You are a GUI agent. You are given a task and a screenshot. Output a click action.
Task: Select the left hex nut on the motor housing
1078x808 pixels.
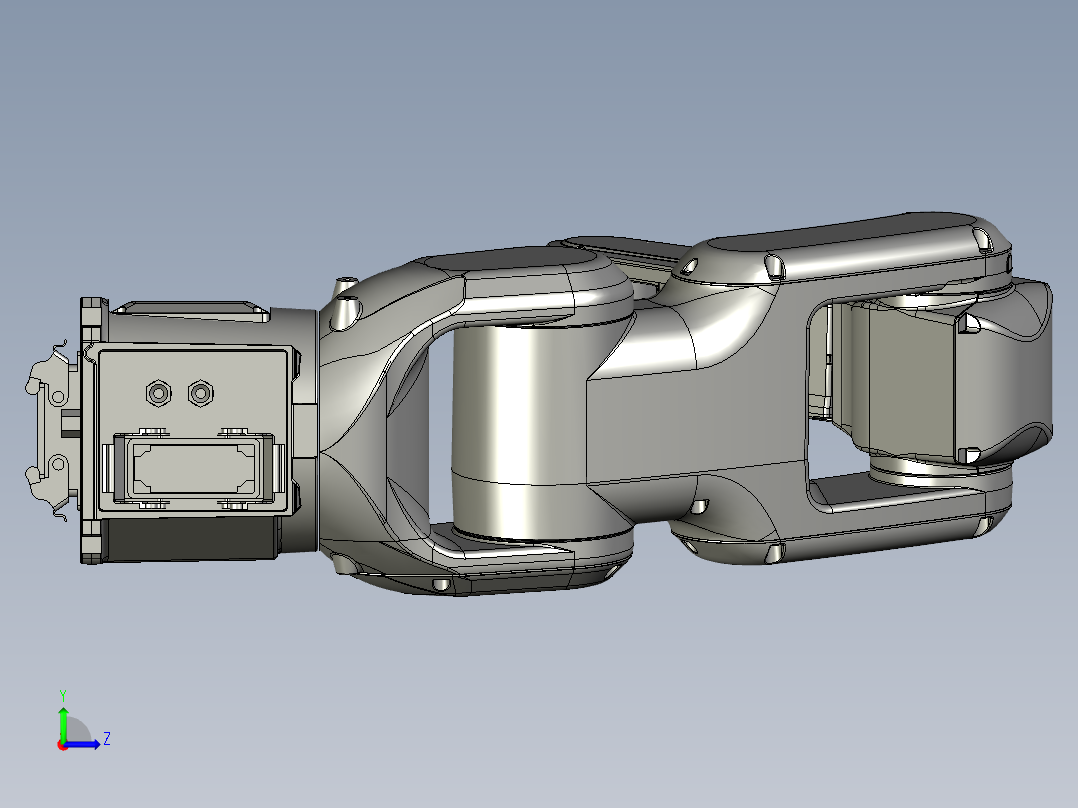pyautogui.click(x=158, y=393)
